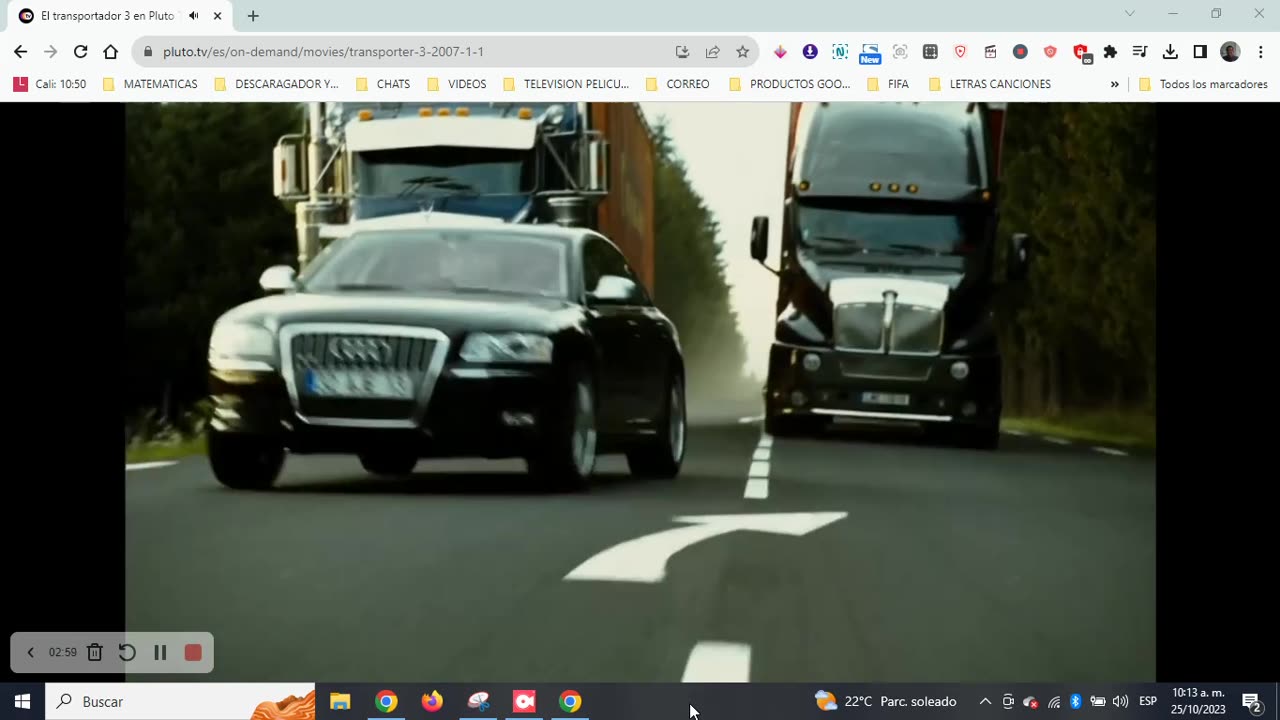Open the Windows Start menu
1280x720 pixels.
[x=22, y=701]
